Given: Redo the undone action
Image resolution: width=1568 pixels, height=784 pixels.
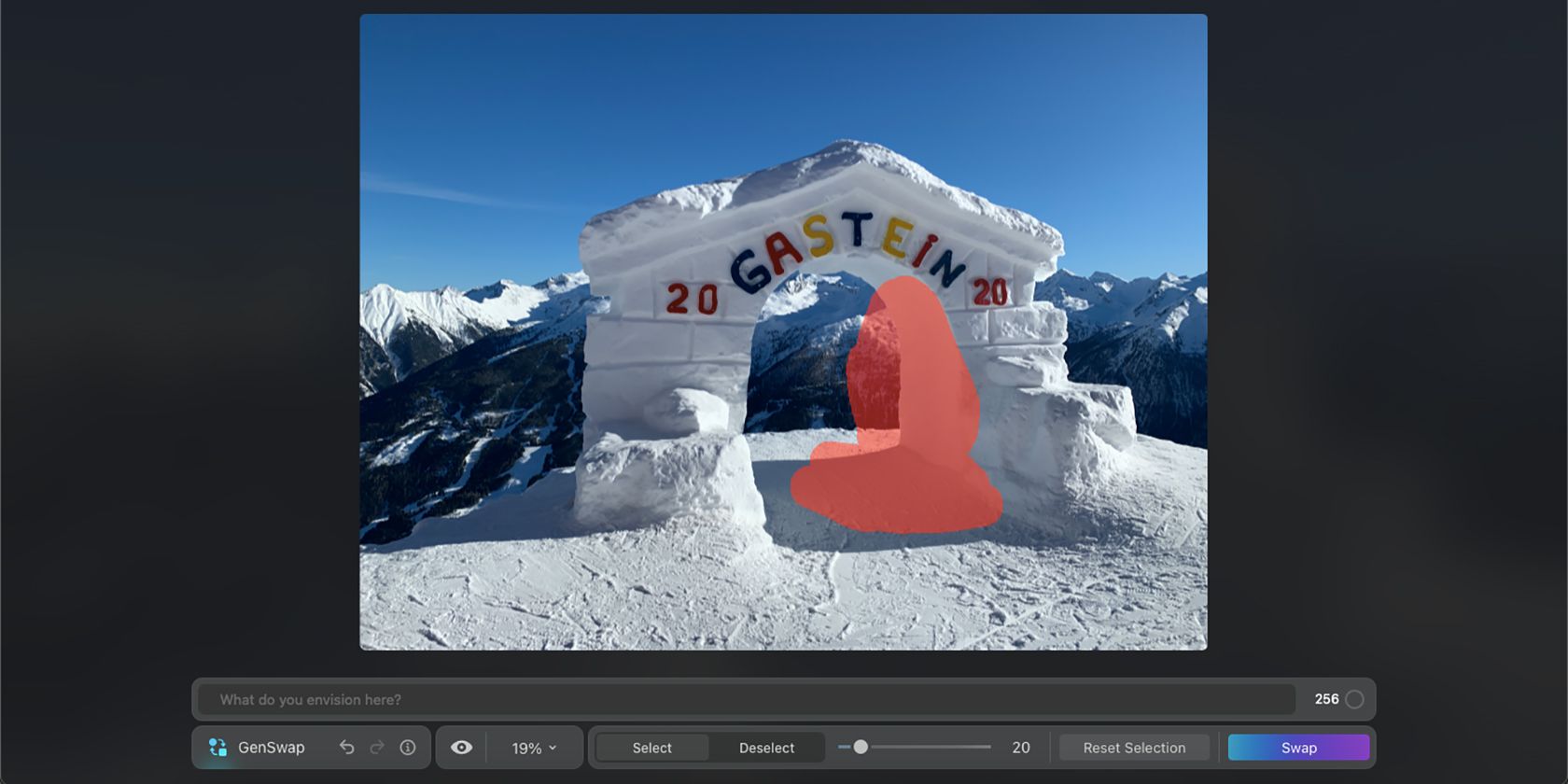Looking at the screenshot, I should click(x=377, y=748).
